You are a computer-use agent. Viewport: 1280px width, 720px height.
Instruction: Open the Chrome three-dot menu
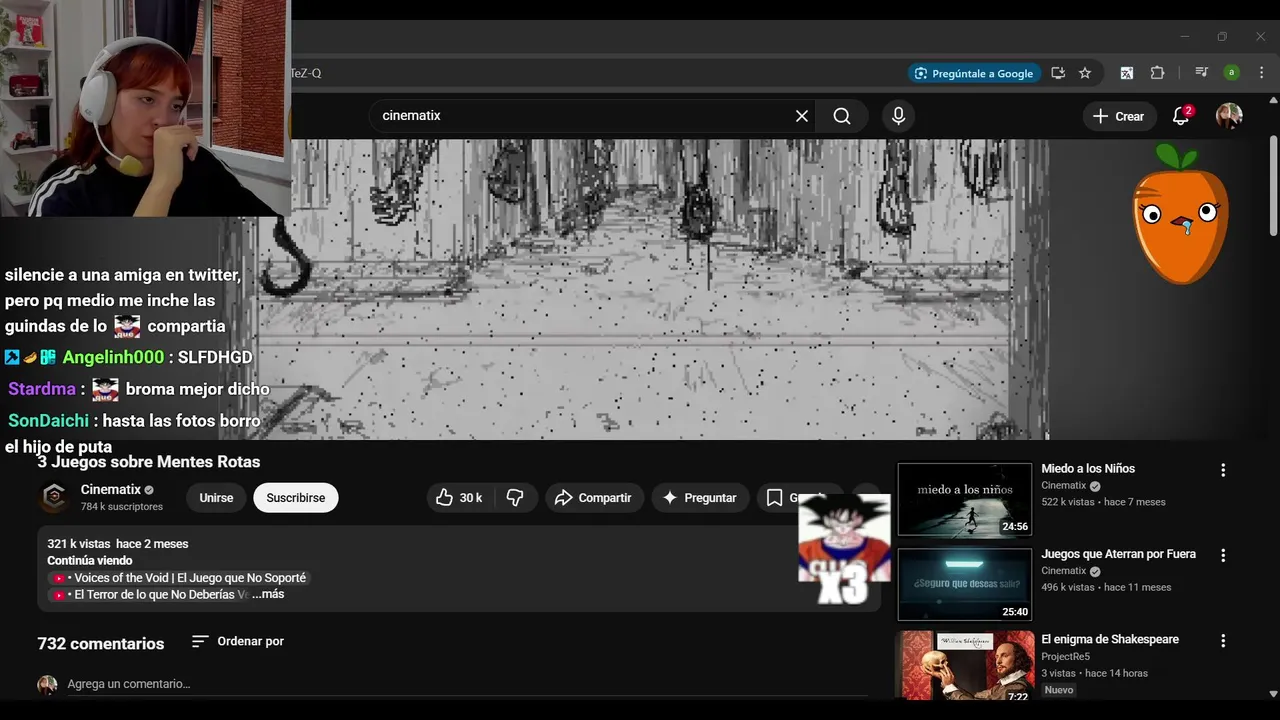[1262, 73]
